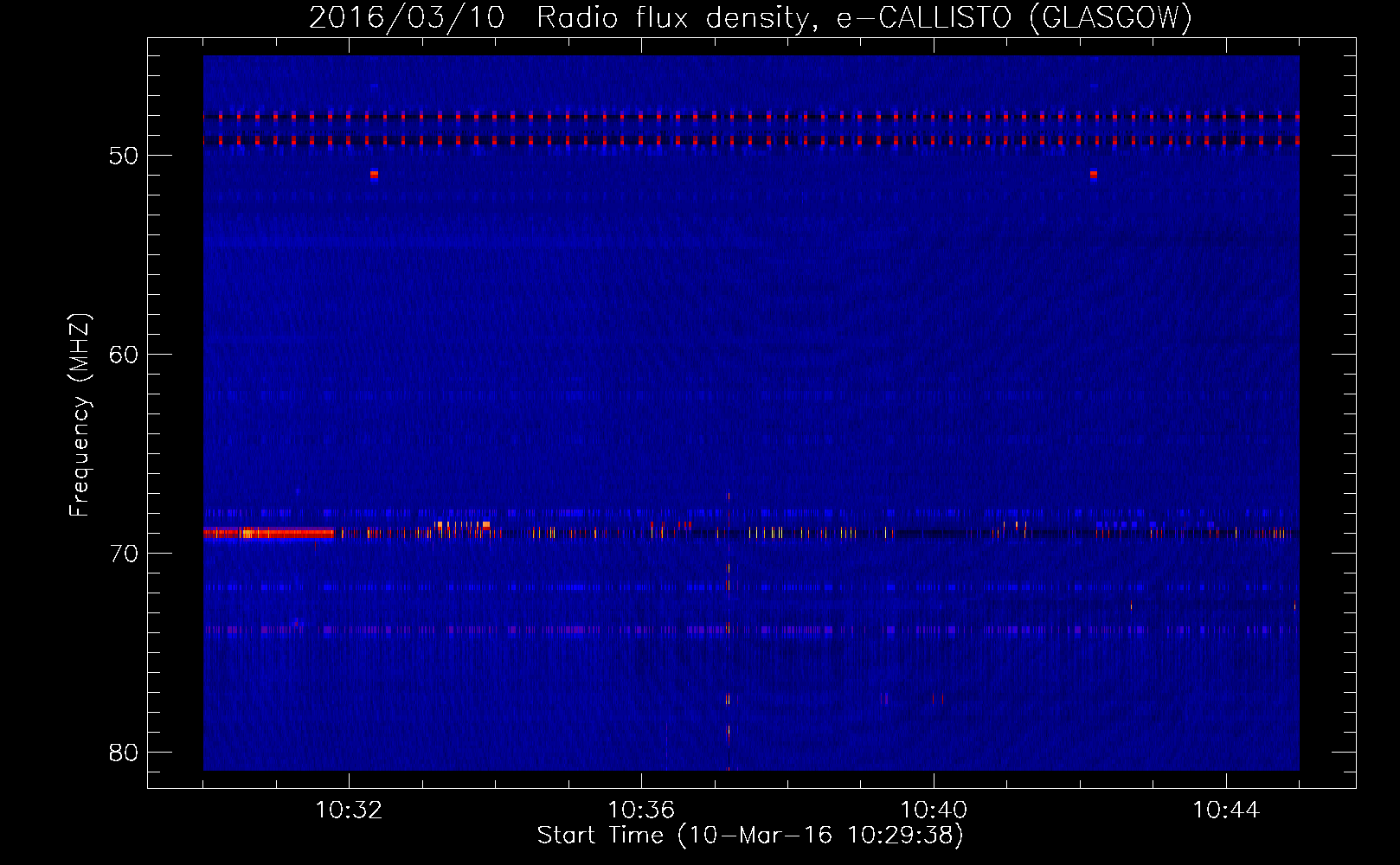Click the 10:36 time tick label
1400x865 pixels.
tap(641, 811)
